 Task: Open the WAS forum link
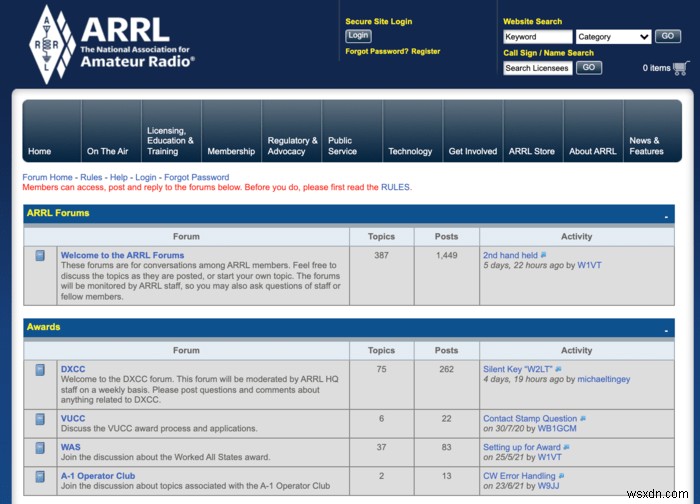pos(71,447)
